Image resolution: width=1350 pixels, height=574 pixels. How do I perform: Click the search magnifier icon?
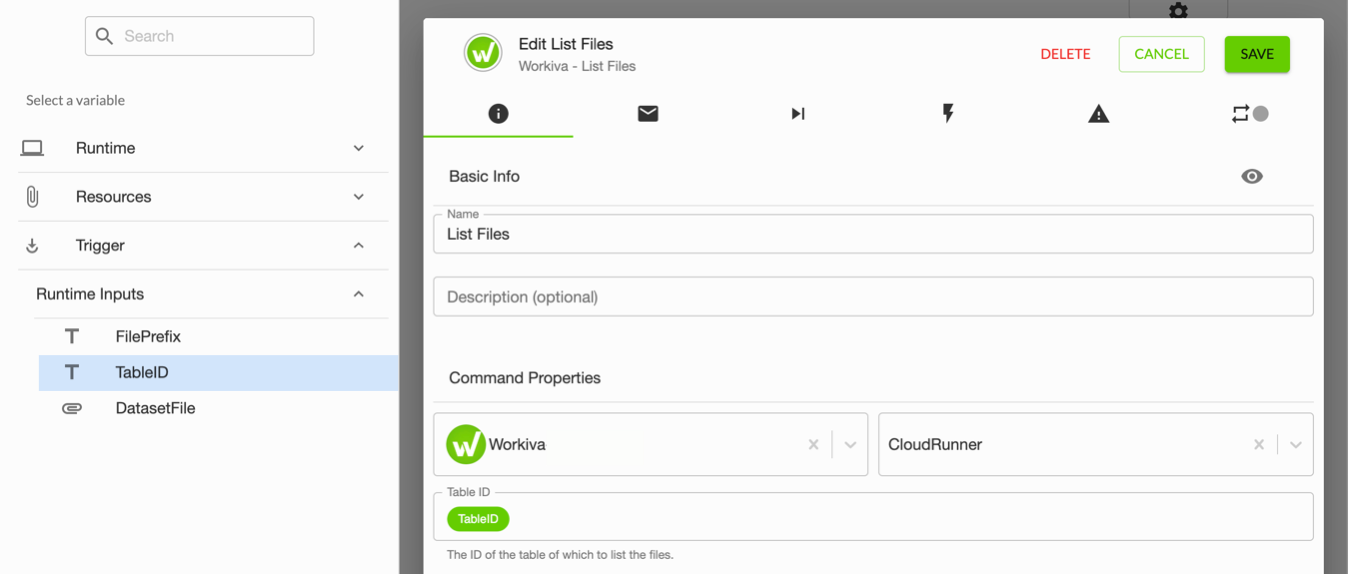click(104, 36)
